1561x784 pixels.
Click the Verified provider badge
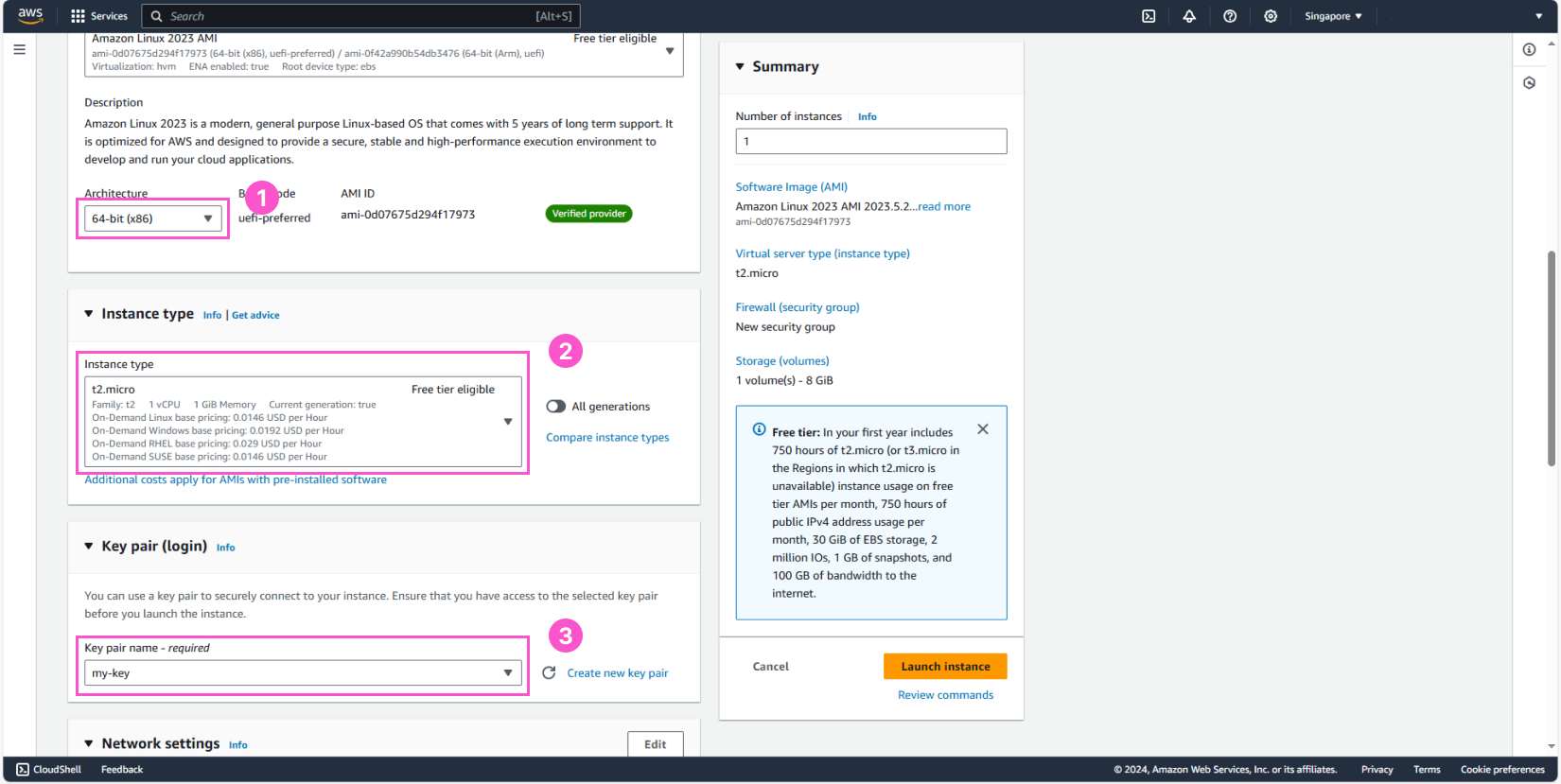click(x=588, y=214)
